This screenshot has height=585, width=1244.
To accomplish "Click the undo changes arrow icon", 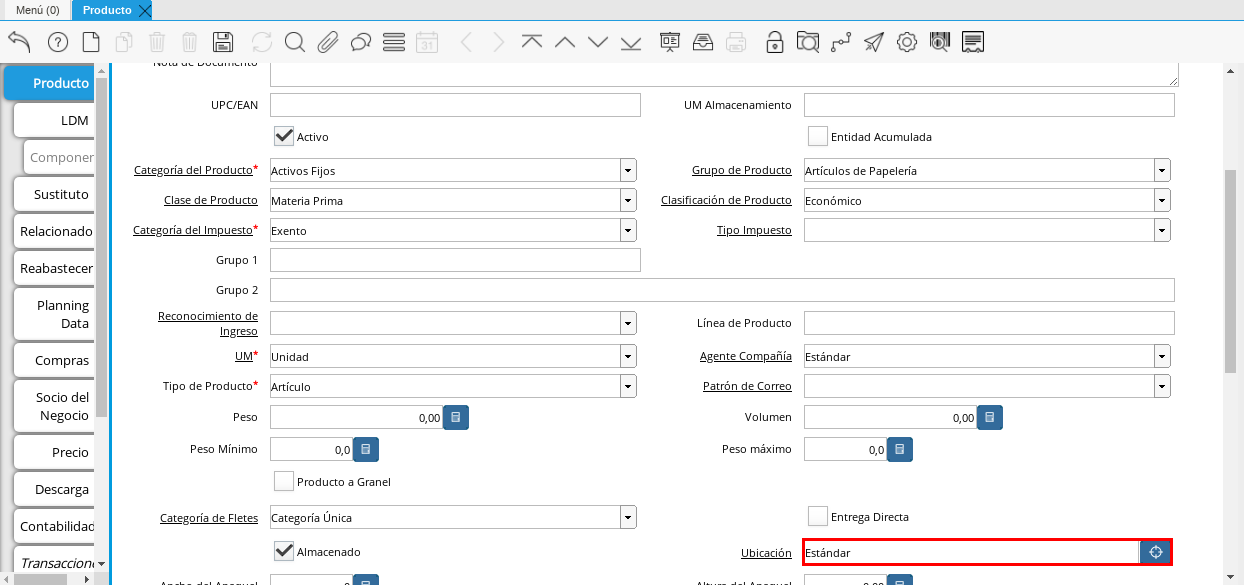I will point(19,41).
